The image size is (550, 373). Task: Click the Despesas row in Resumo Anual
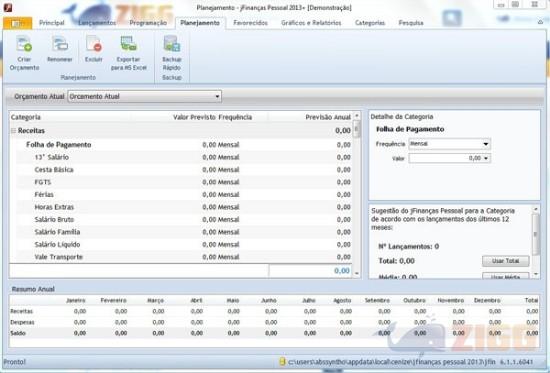tap(274, 322)
